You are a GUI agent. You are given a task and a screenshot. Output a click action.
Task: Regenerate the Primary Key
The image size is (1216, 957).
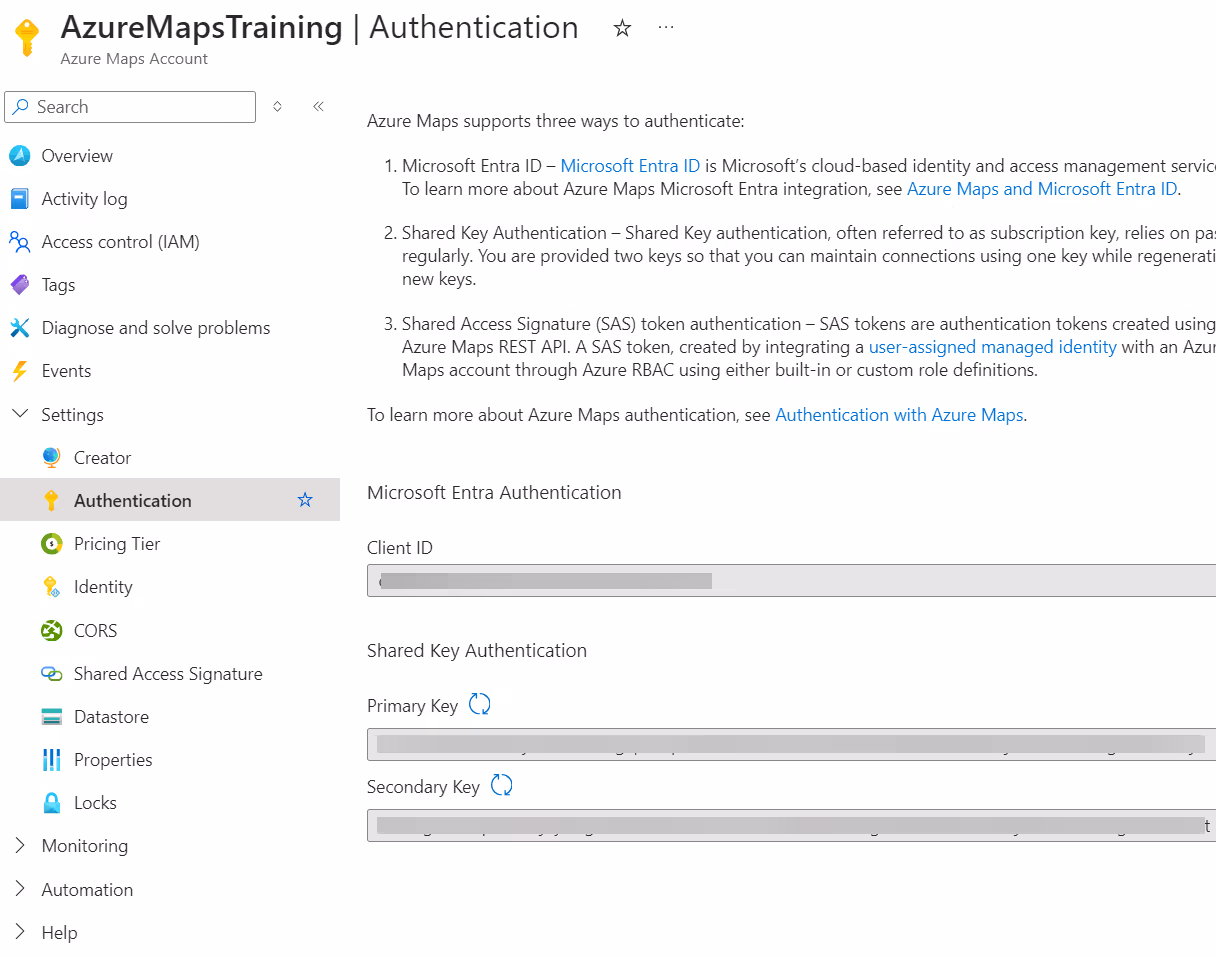pyautogui.click(x=480, y=705)
